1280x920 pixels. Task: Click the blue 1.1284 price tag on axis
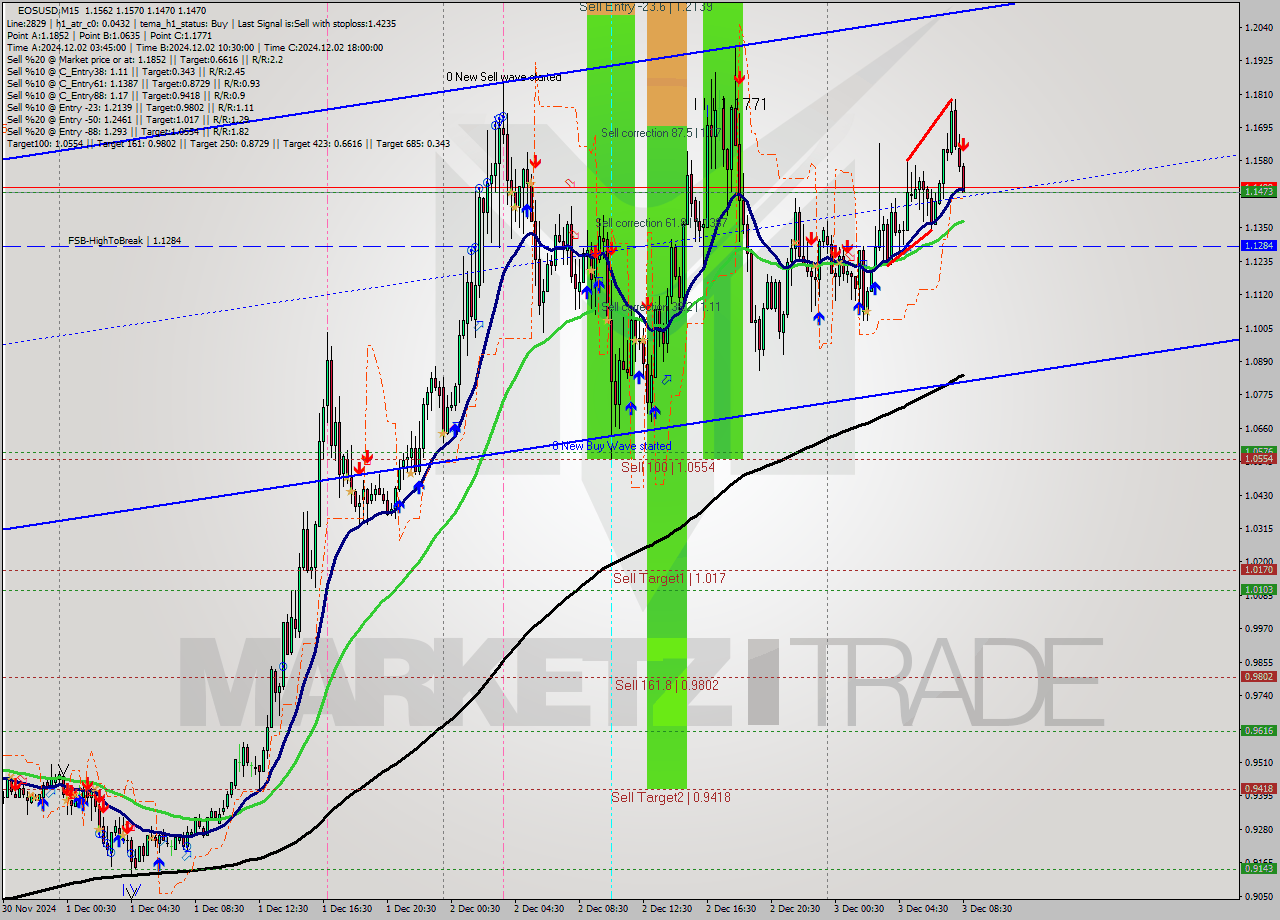(1258, 245)
